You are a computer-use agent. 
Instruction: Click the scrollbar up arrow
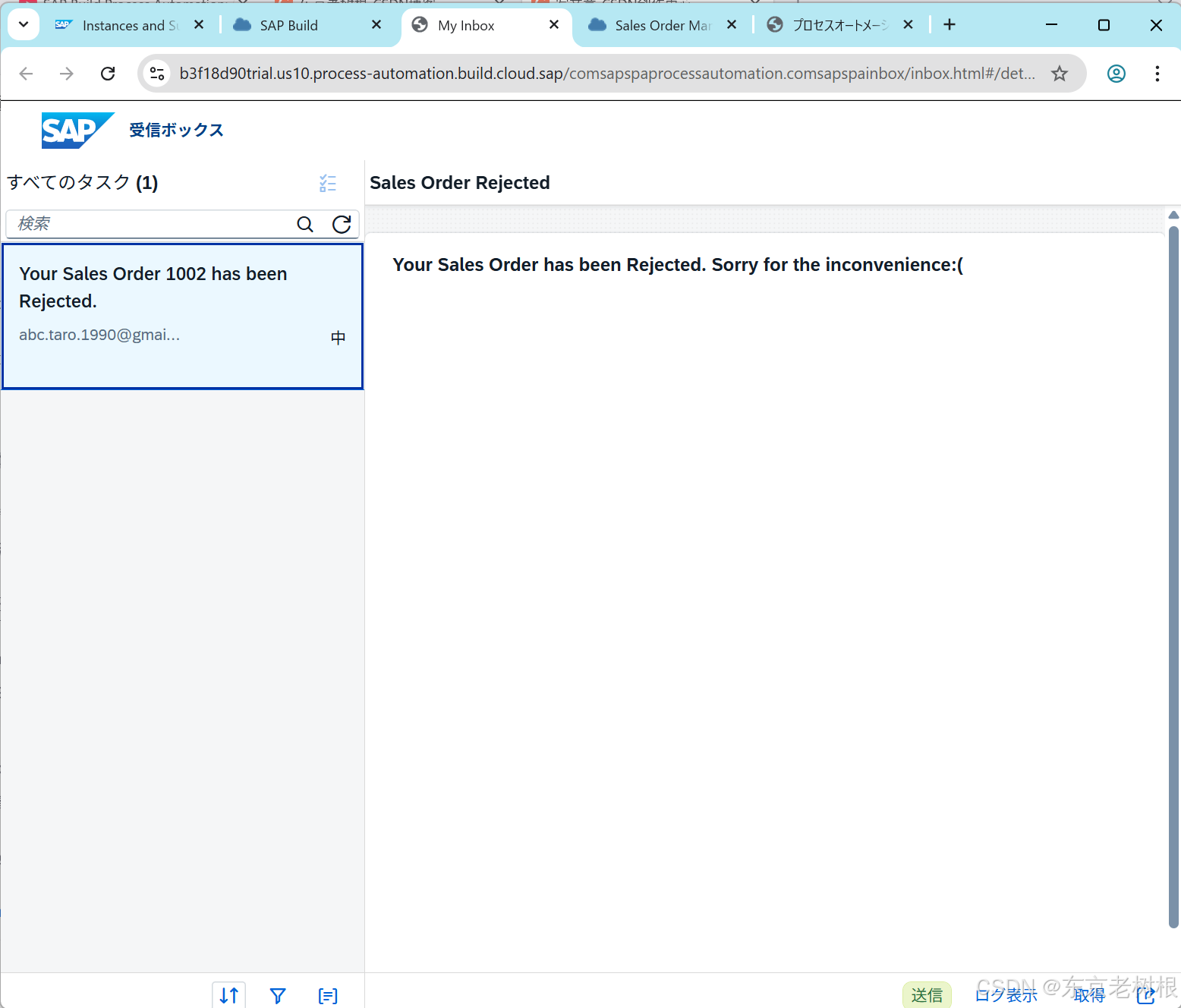click(1173, 215)
